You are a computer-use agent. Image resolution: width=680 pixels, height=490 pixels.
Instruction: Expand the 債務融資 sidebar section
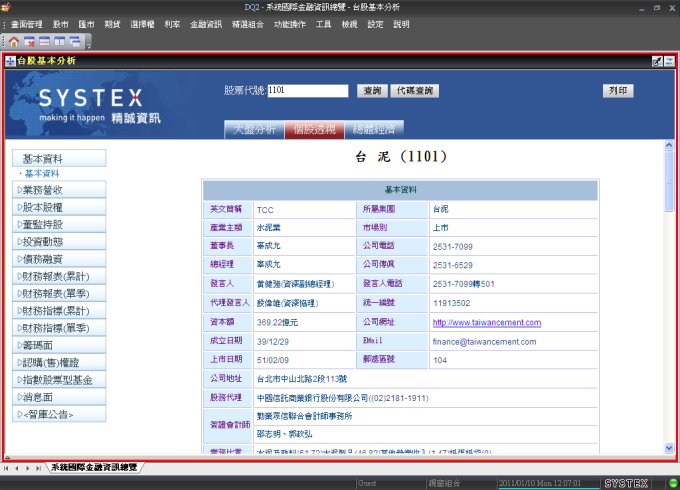[x=59, y=259]
